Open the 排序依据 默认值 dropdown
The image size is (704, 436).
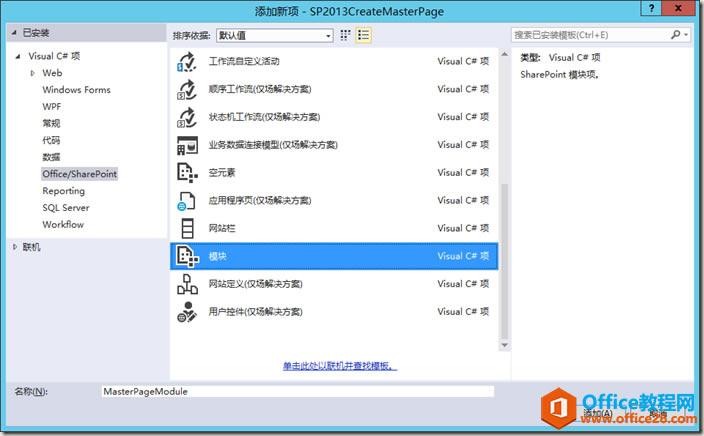coord(275,35)
